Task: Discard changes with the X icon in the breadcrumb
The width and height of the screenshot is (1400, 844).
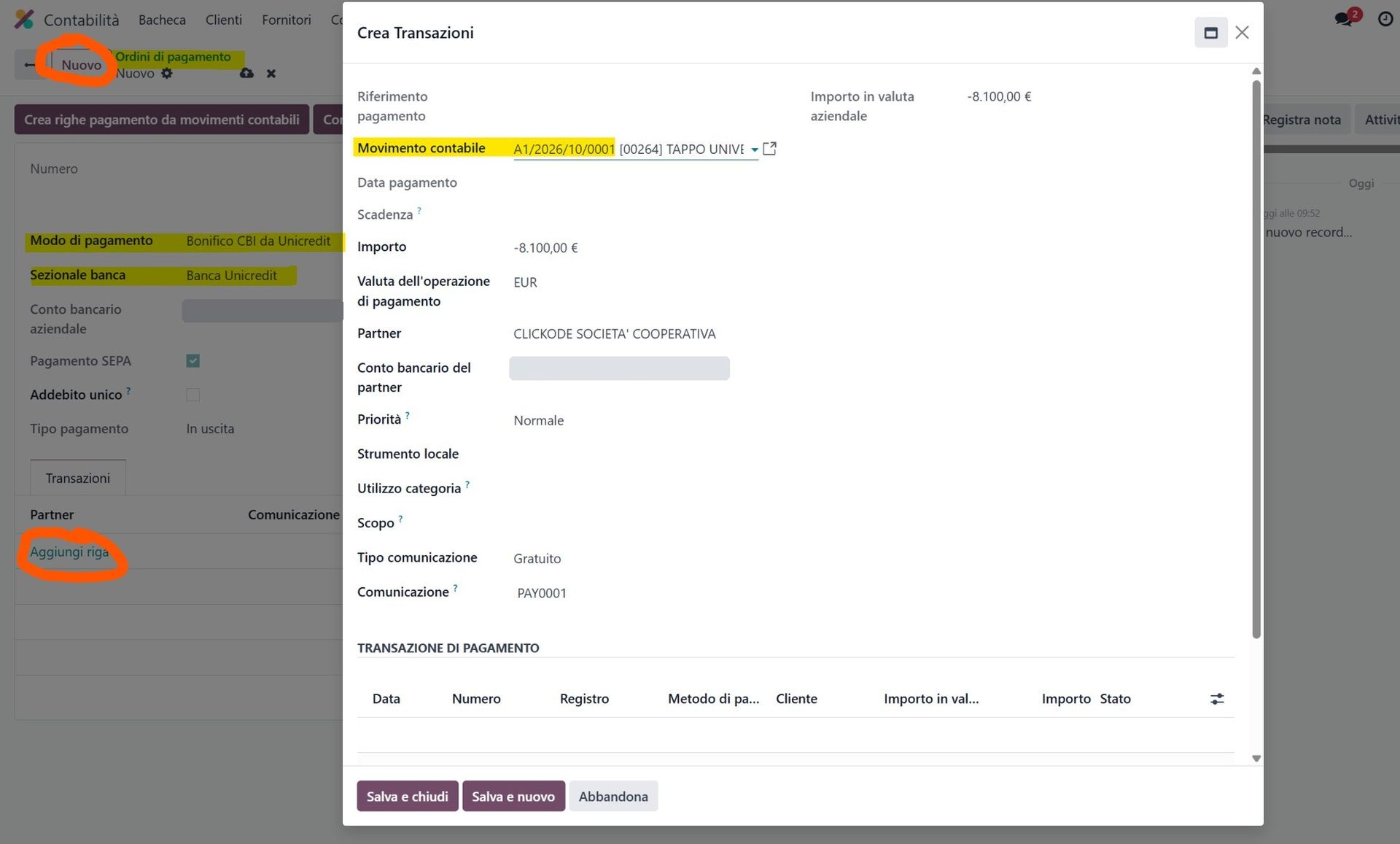Action: pos(271,74)
